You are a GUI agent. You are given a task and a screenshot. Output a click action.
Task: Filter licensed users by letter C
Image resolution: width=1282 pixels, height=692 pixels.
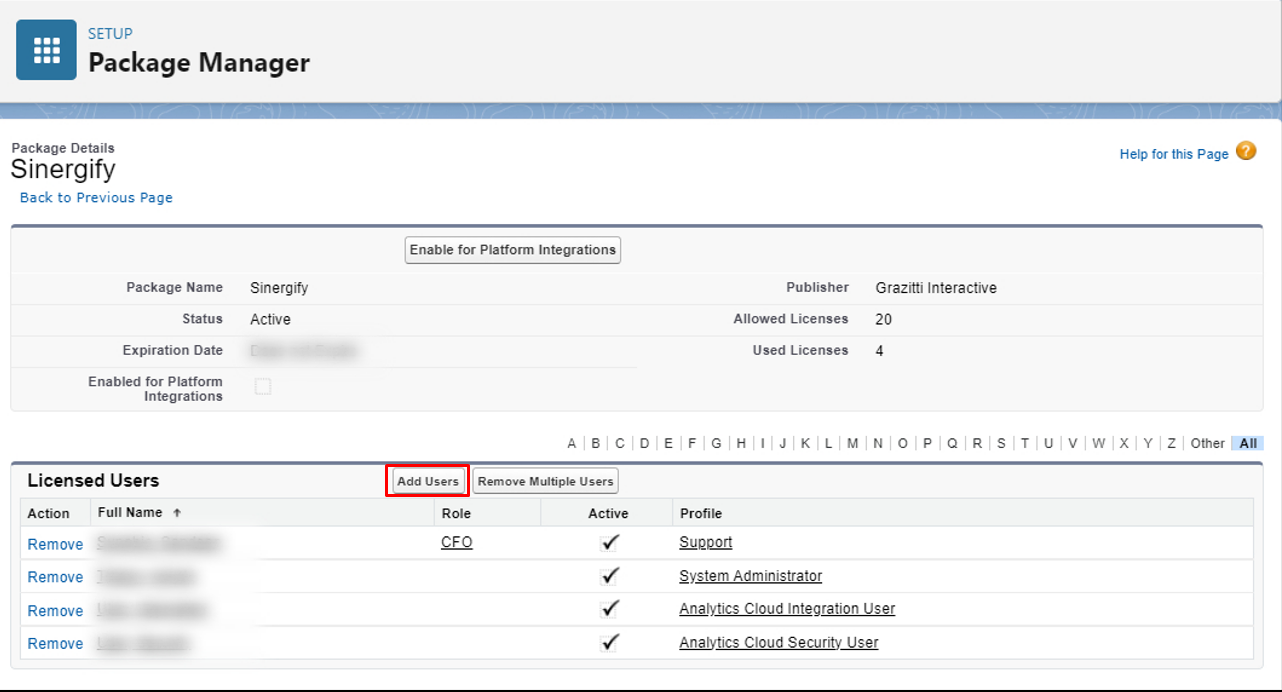click(620, 443)
